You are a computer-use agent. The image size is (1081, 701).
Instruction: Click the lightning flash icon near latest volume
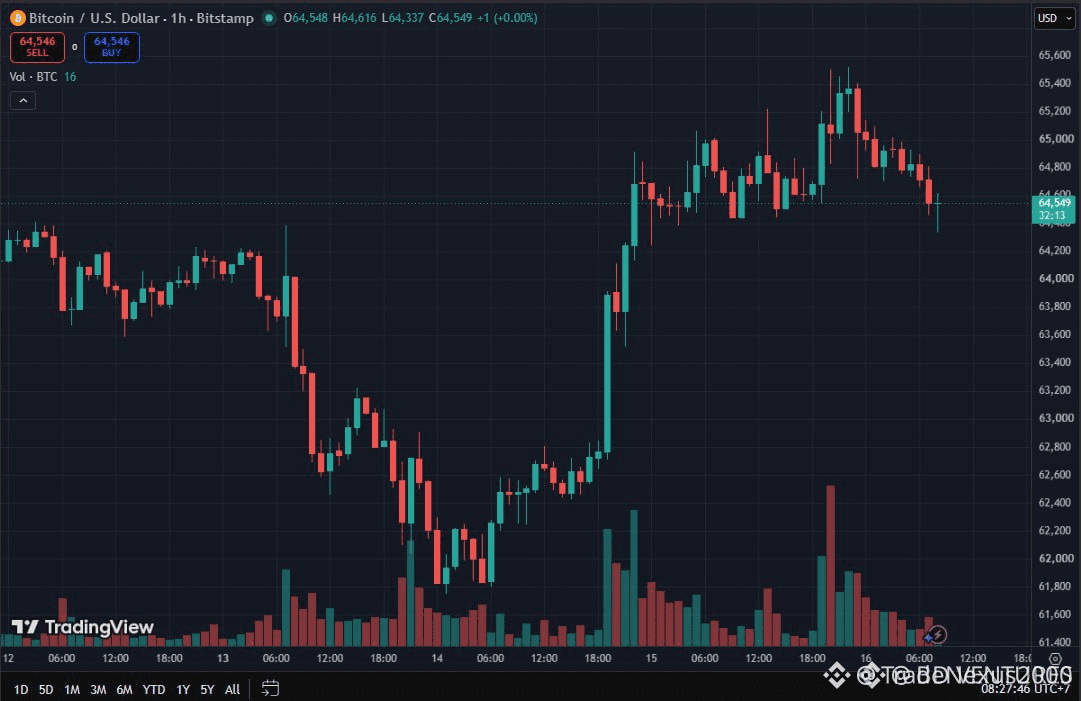coord(937,635)
